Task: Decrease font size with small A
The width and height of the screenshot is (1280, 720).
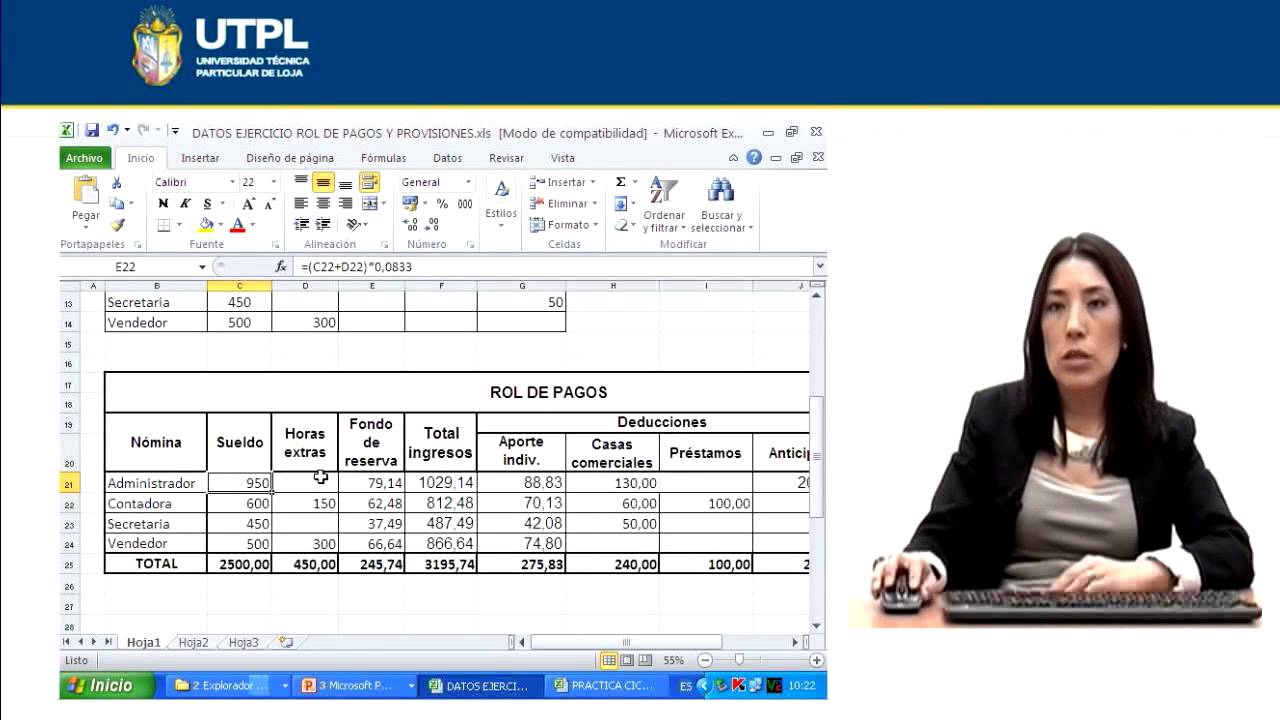Action: tap(269, 204)
